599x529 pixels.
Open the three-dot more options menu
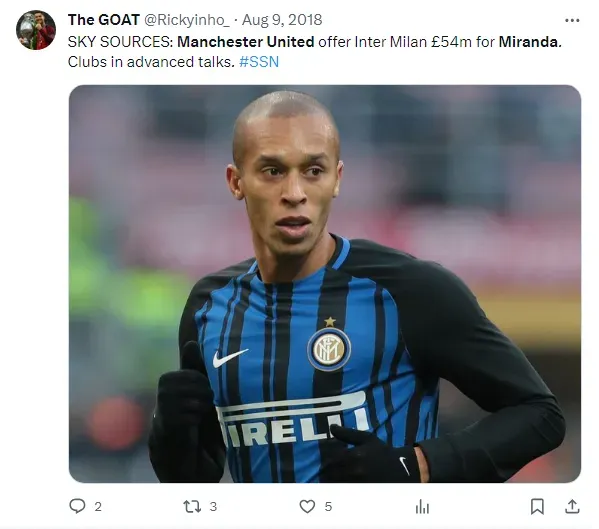click(572, 20)
